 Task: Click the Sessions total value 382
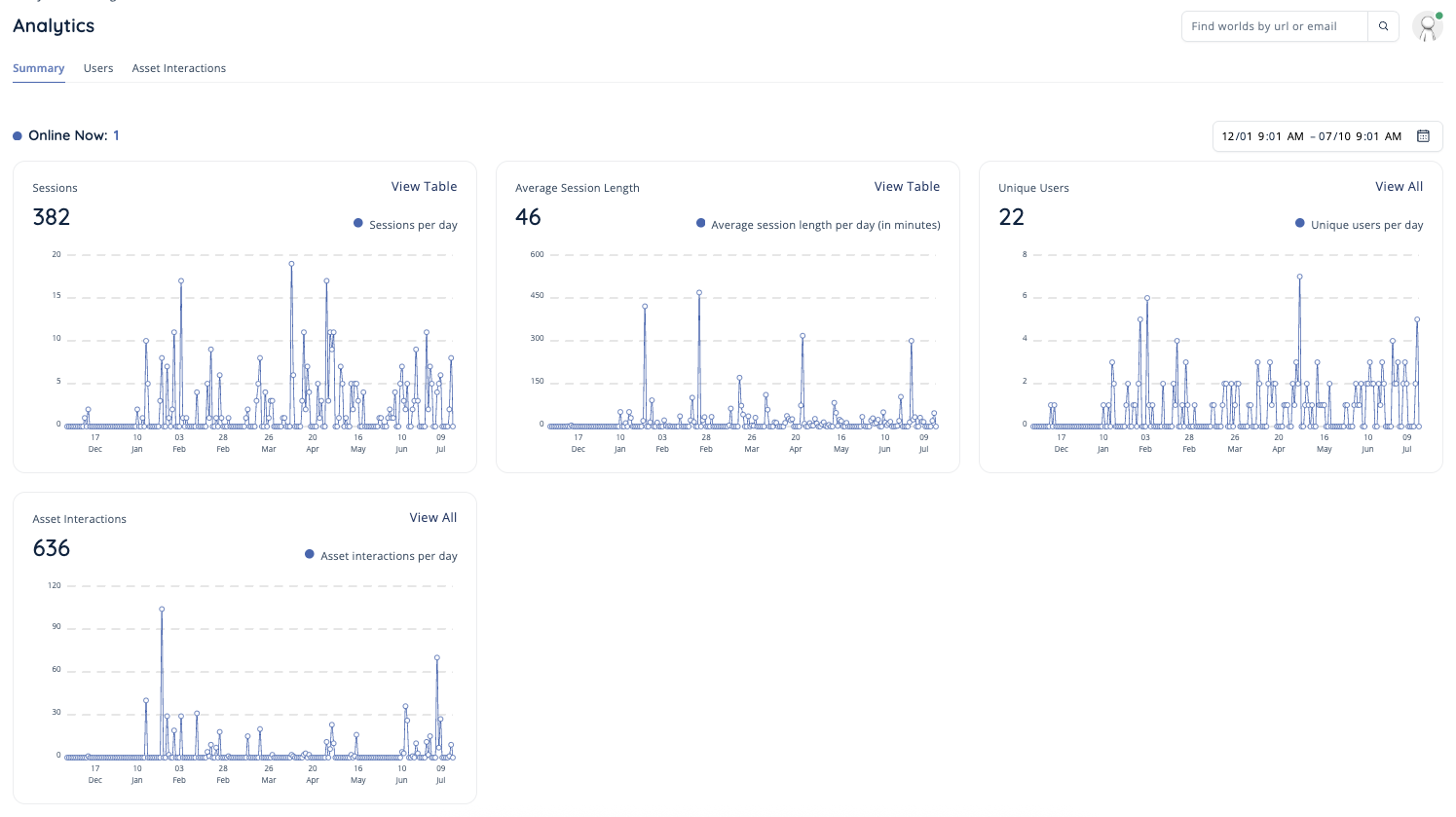click(52, 217)
